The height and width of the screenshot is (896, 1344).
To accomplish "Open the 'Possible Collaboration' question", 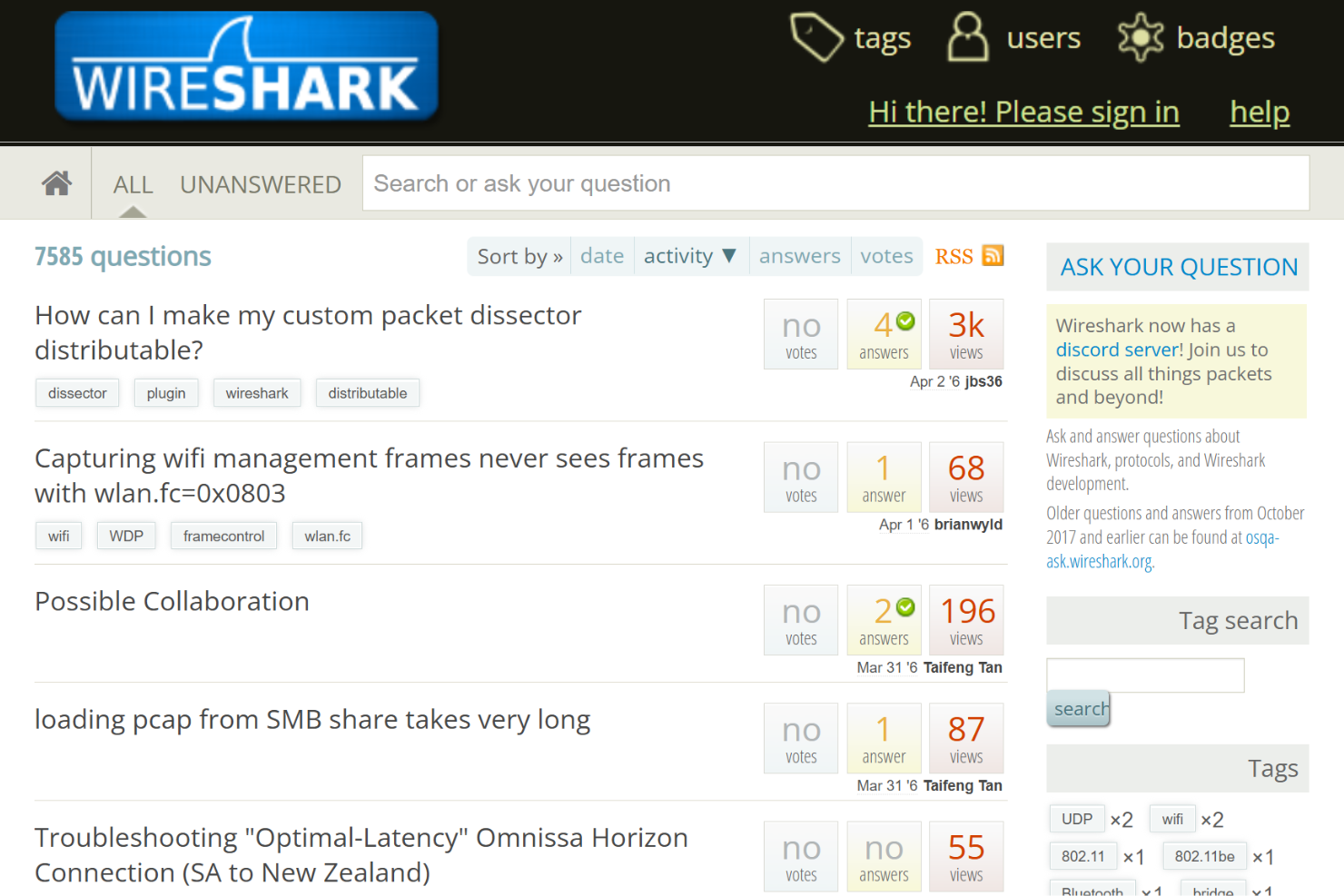I will pos(172,601).
